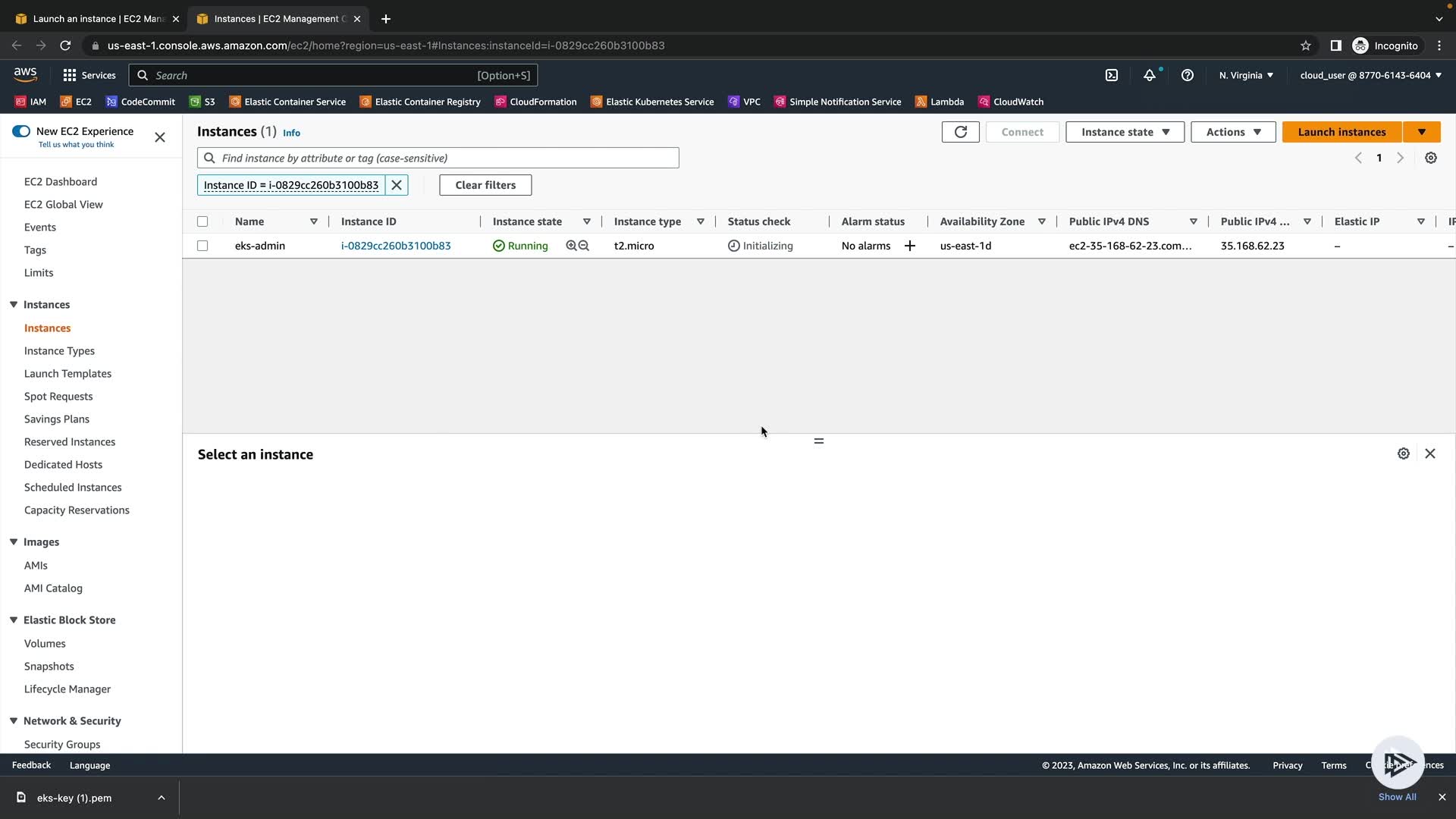Image resolution: width=1456 pixels, height=819 pixels.
Task: Open Security Groups in the sidebar
Action: pos(62,744)
